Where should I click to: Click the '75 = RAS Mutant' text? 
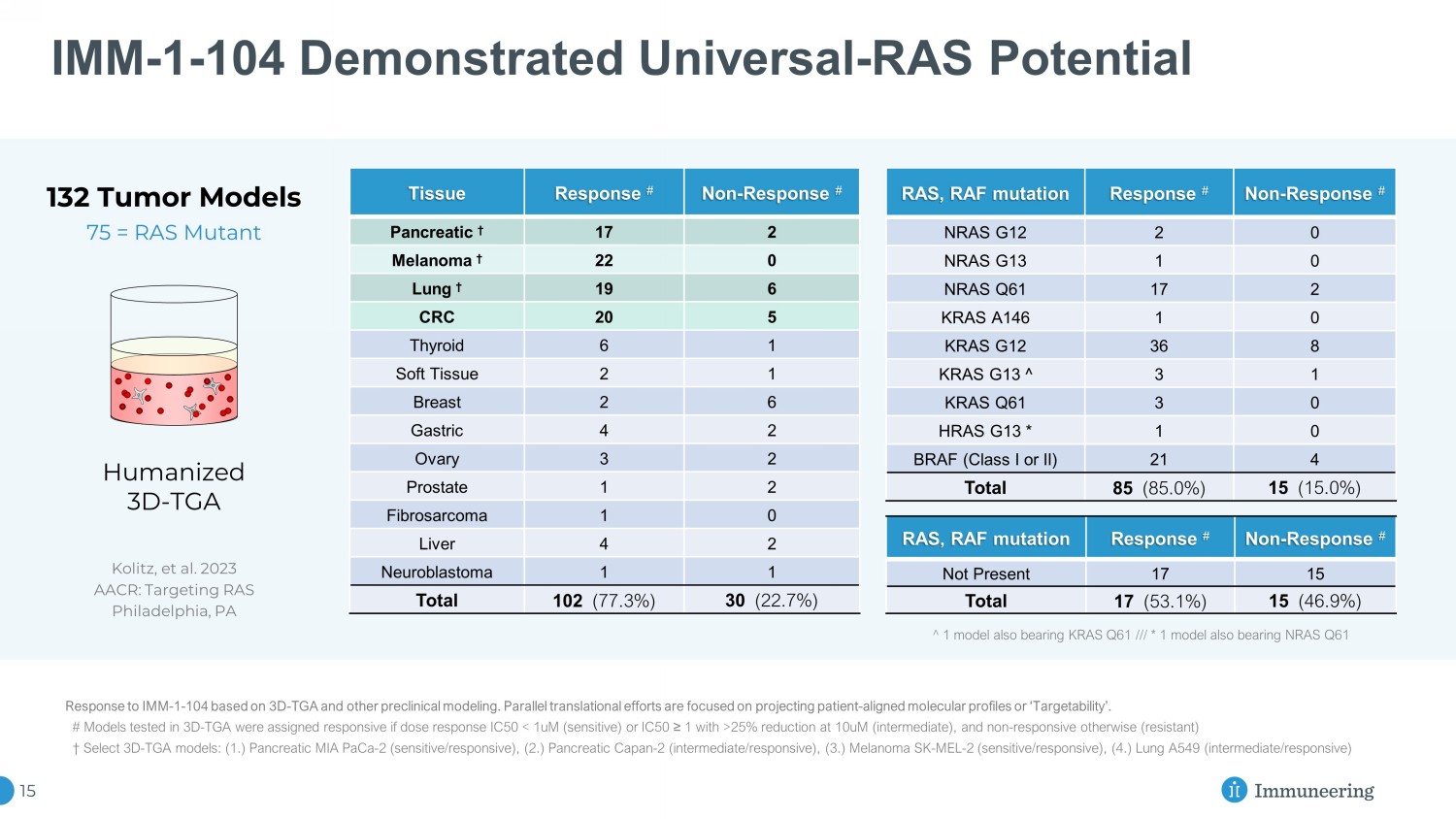pyautogui.click(x=174, y=233)
